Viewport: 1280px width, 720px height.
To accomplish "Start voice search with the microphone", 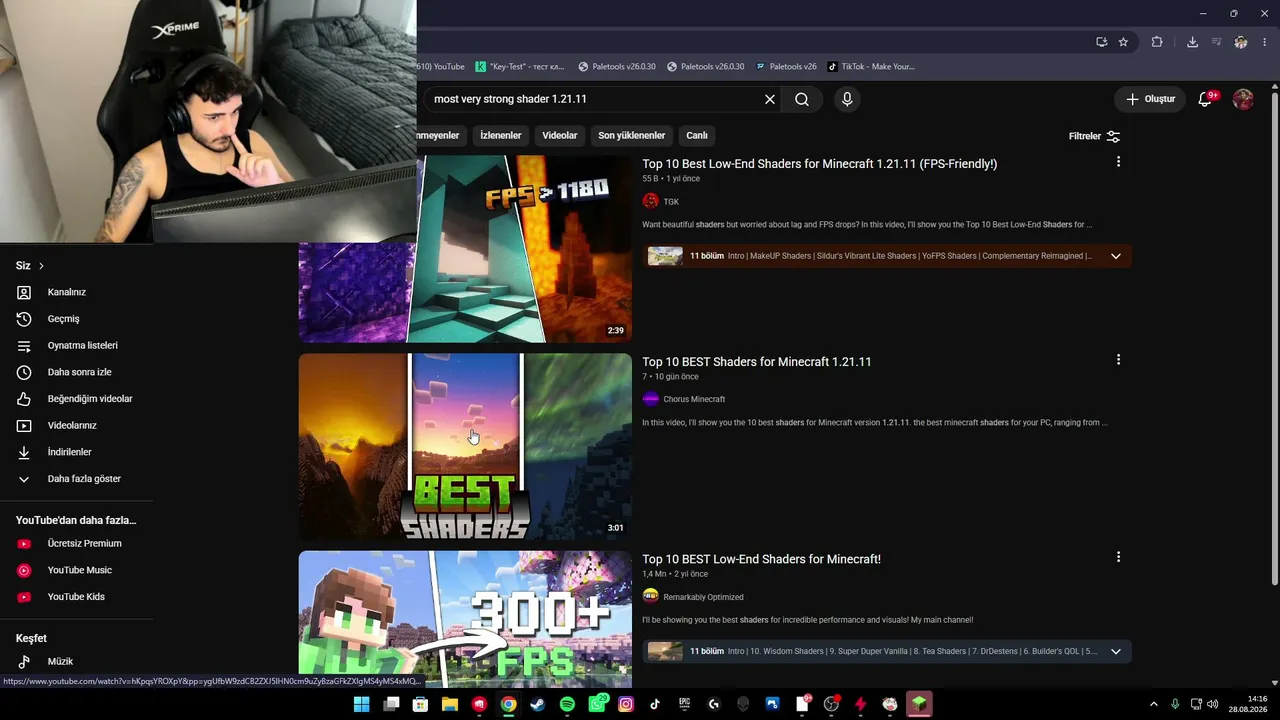I will pos(847,99).
